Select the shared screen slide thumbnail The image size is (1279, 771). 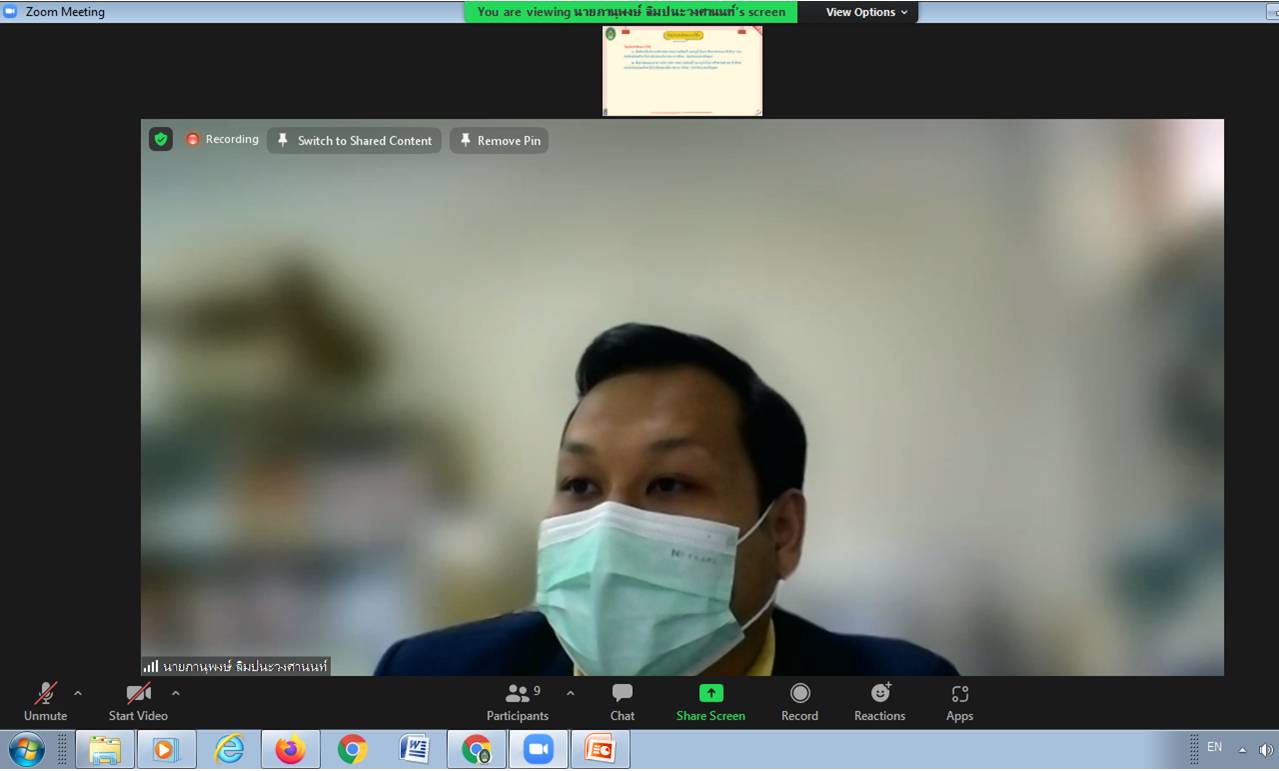pos(682,71)
